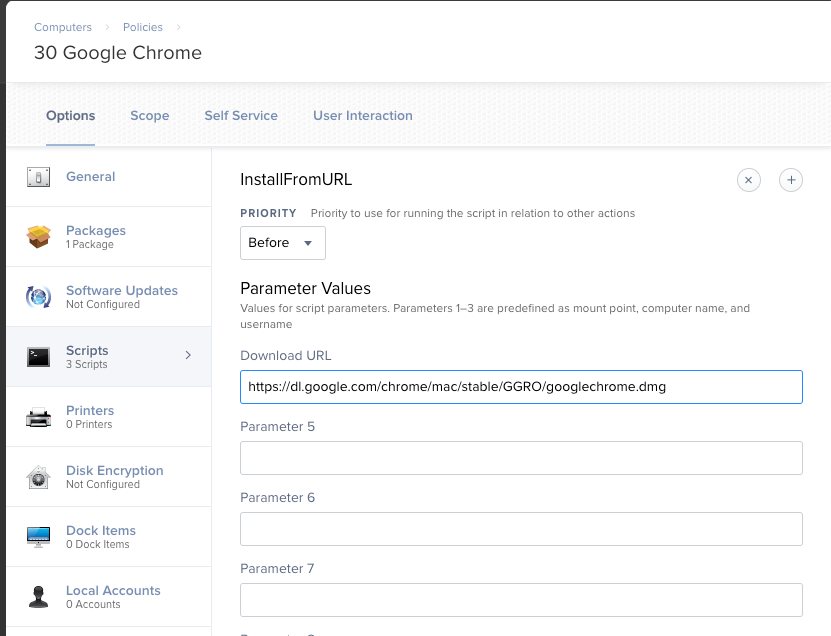This screenshot has height=636, width=831.
Task: Go to Policies breadcrumb link
Action: [x=143, y=27]
